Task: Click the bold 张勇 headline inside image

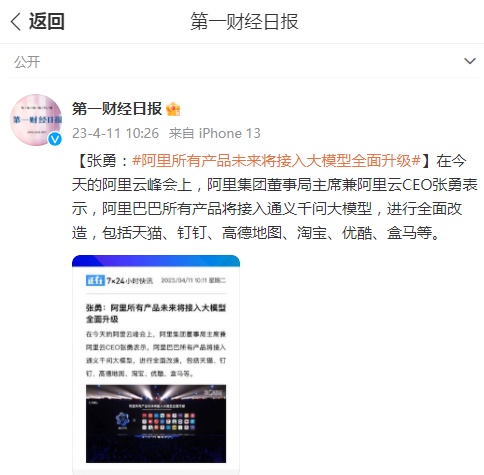Action: [156, 313]
